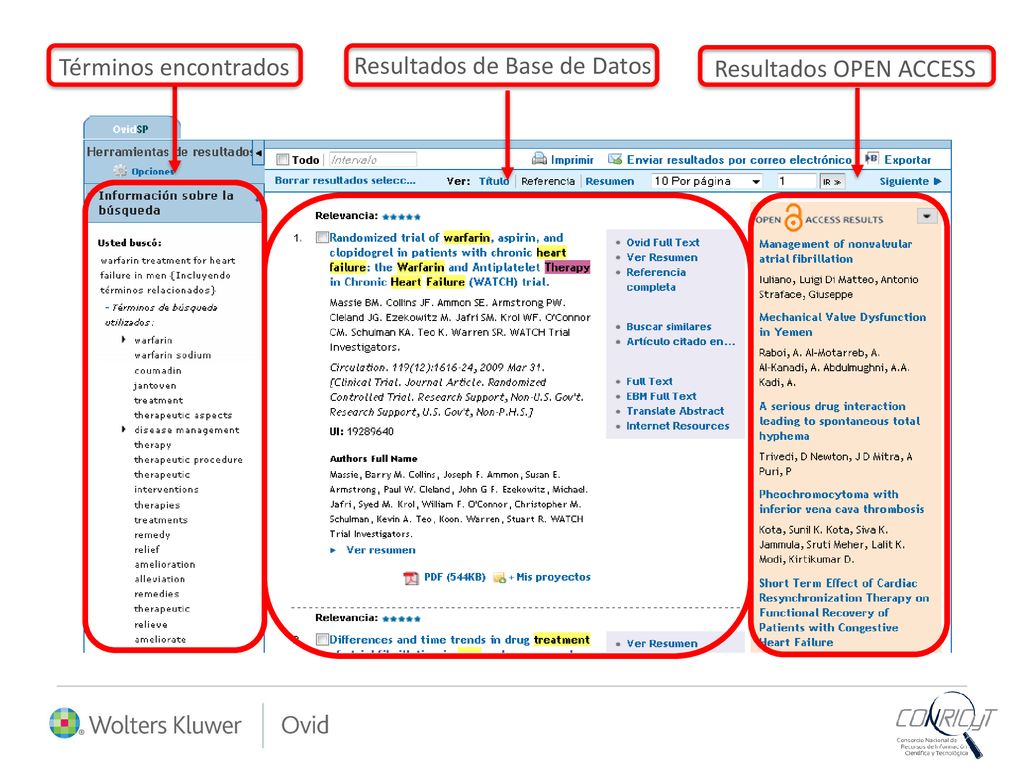Click the gear icon next to Opciones
Image resolution: width=1024 pixels, height=768 pixels.
(x=120, y=170)
